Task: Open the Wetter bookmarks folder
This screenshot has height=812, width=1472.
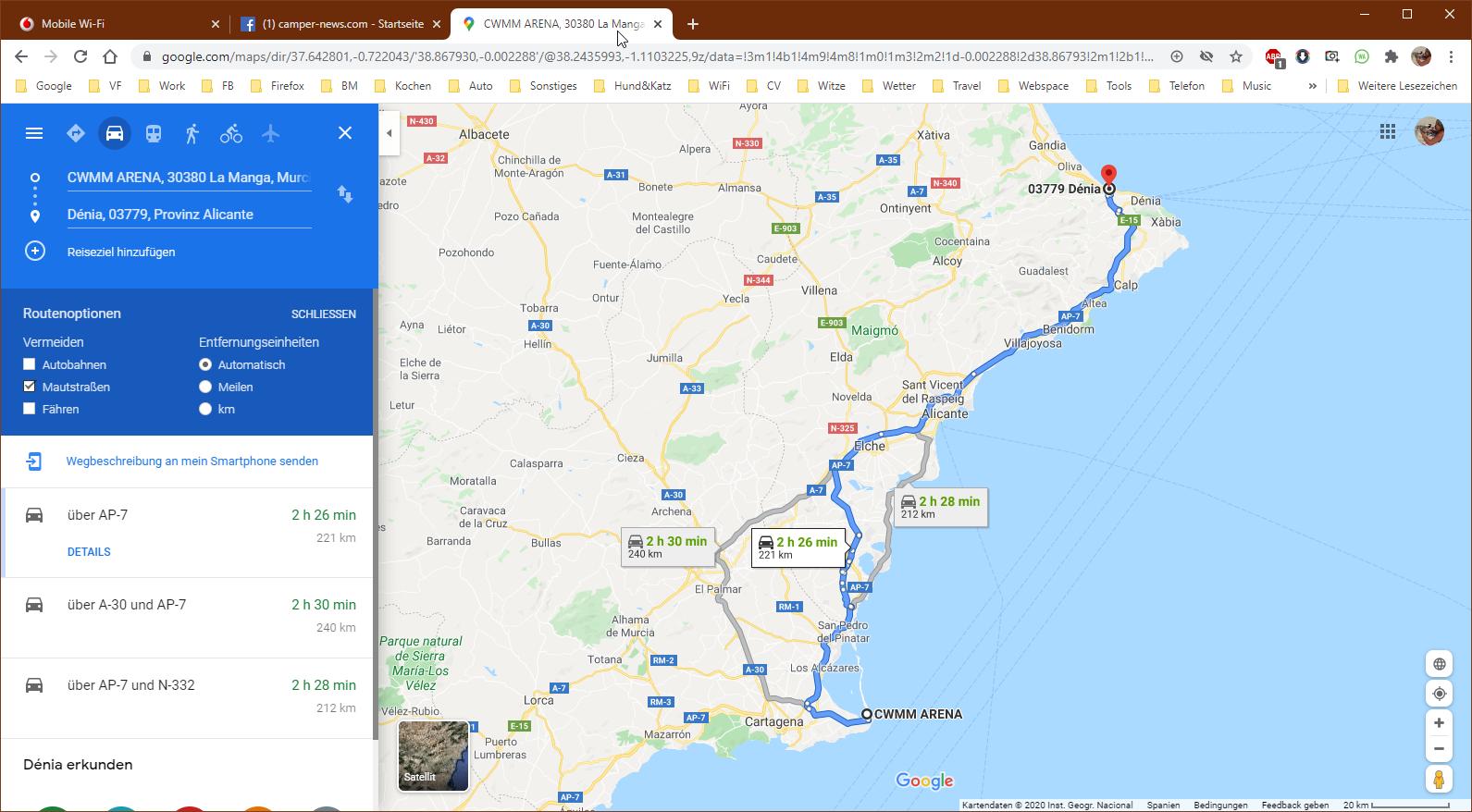Action: pos(888,86)
